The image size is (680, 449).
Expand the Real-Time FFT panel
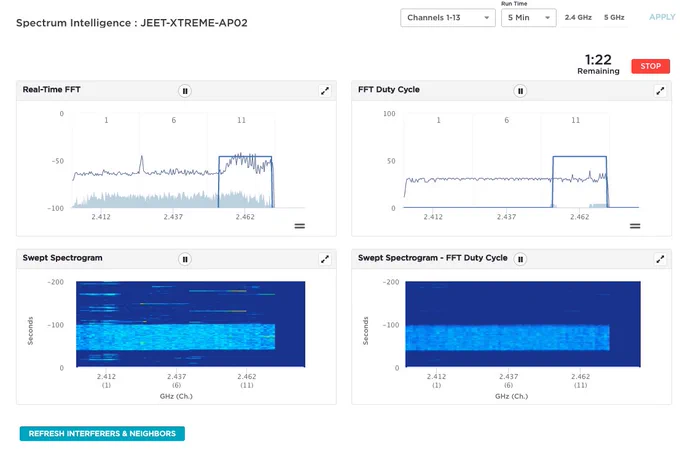(x=325, y=91)
